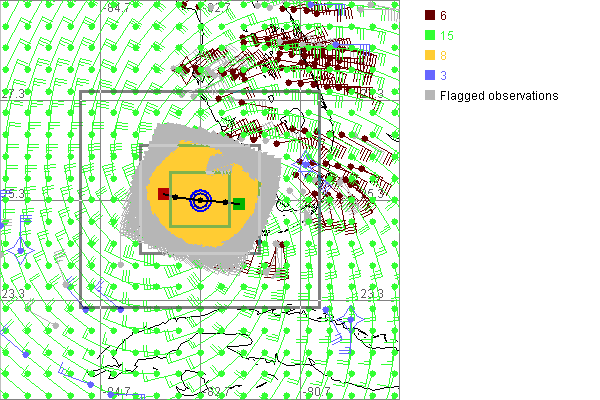
Task: Click the 23.3 latitude label at left
Action: click(x=12, y=294)
